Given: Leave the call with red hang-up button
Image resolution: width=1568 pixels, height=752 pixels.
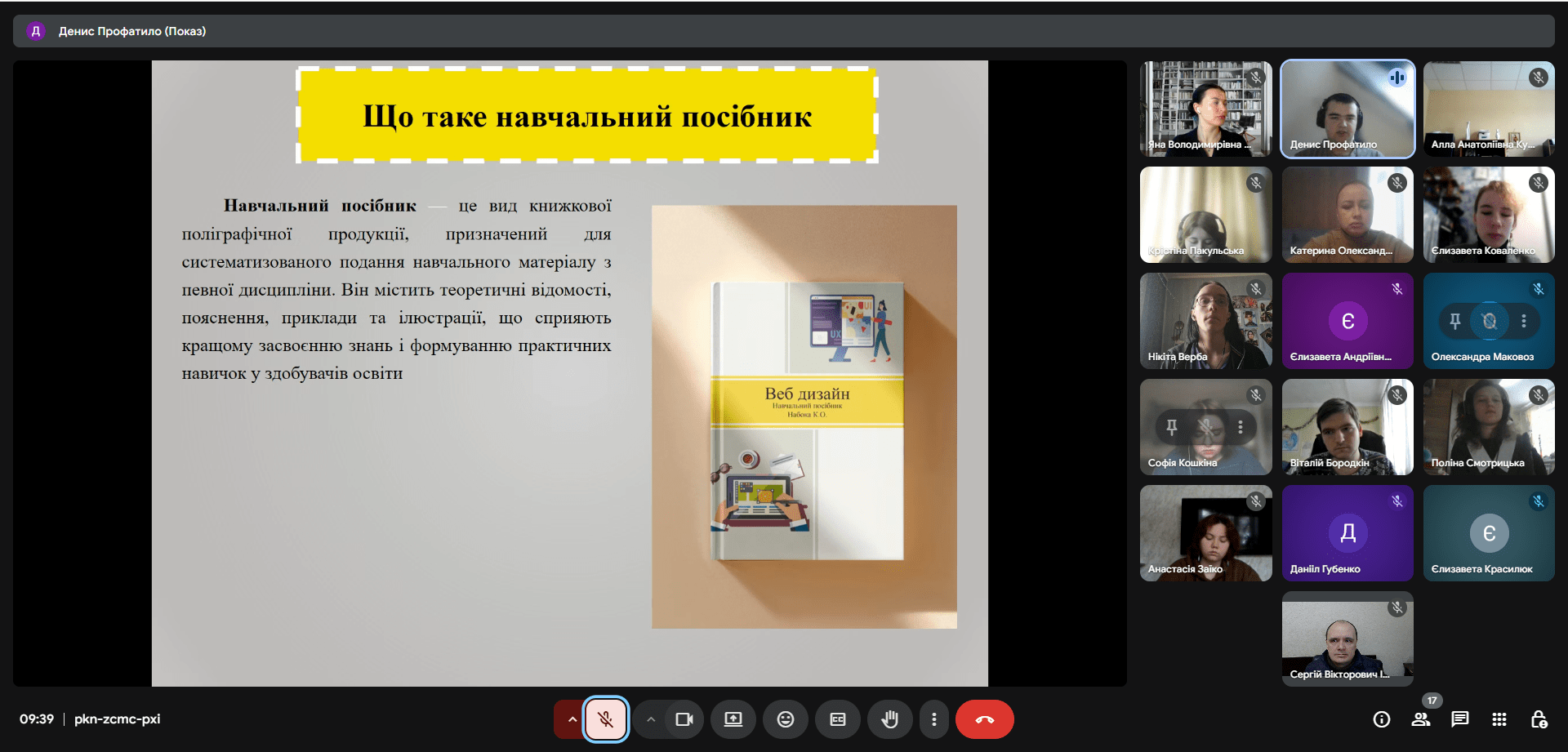Looking at the screenshot, I should [984, 719].
